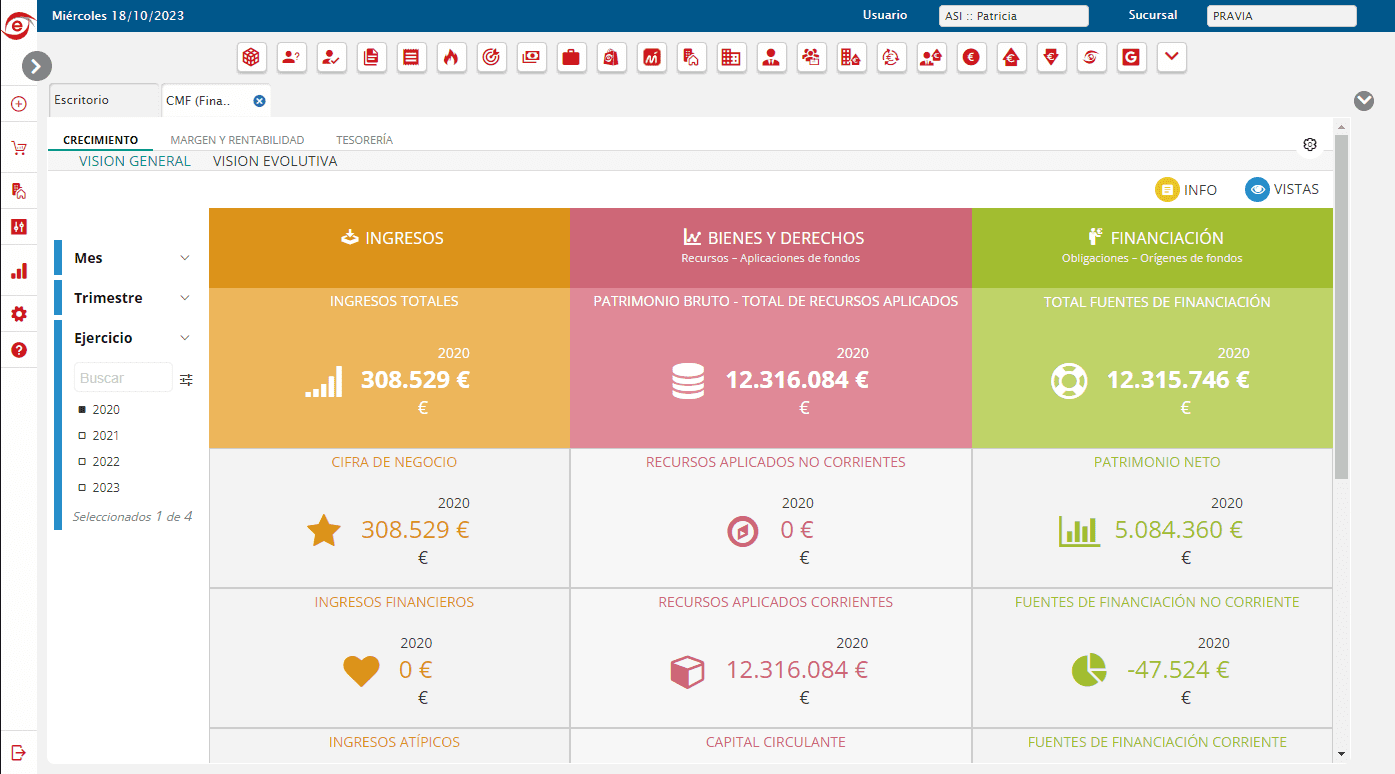The height and width of the screenshot is (774, 1395).
Task: Select VISION GENERAL subtab
Action: tap(135, 161)
